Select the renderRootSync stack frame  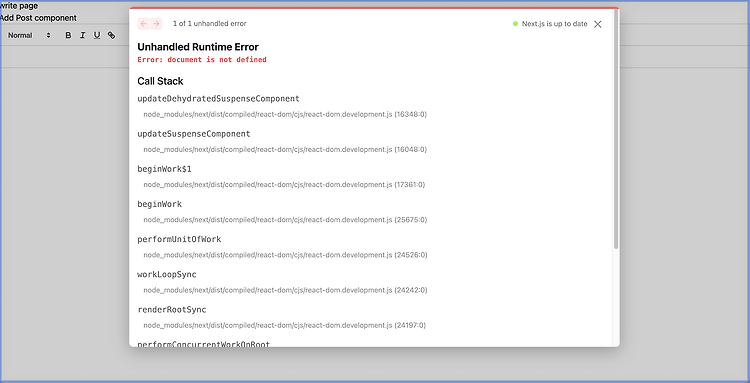pyautogui.click(x=172, y=310)
